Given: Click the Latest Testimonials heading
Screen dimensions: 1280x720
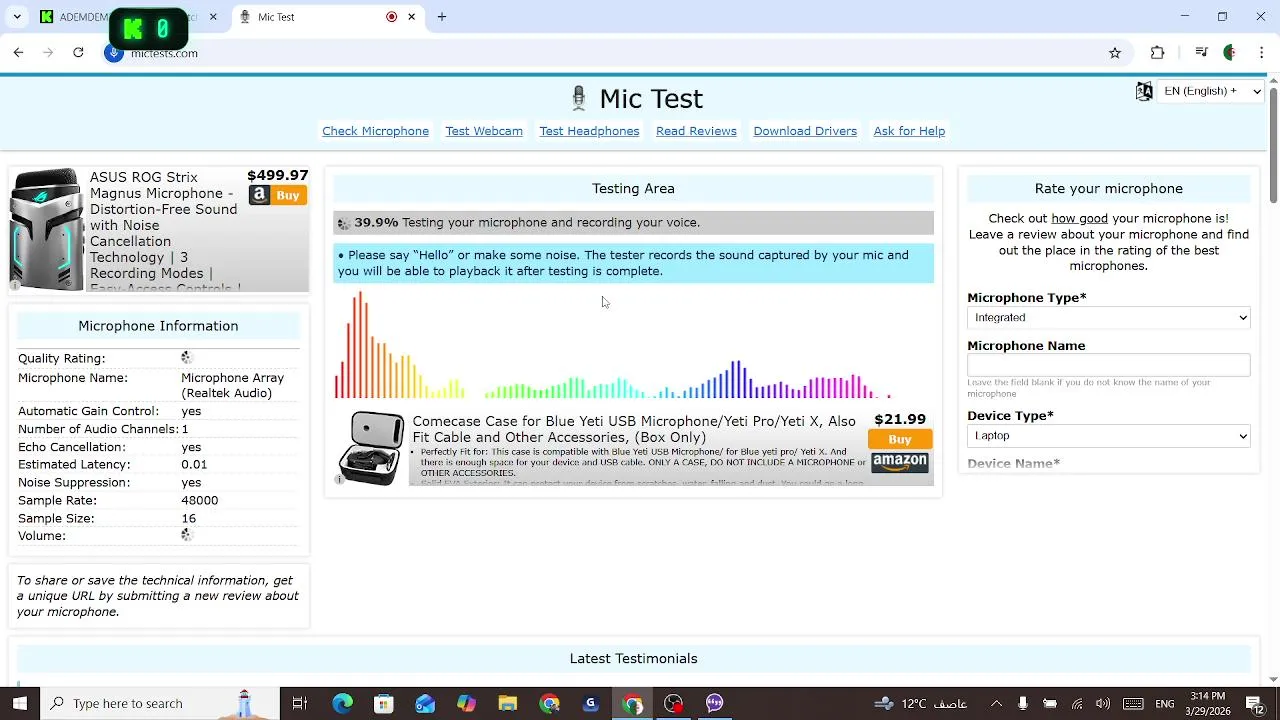Looking at the screenshot, I should point(634,659).
